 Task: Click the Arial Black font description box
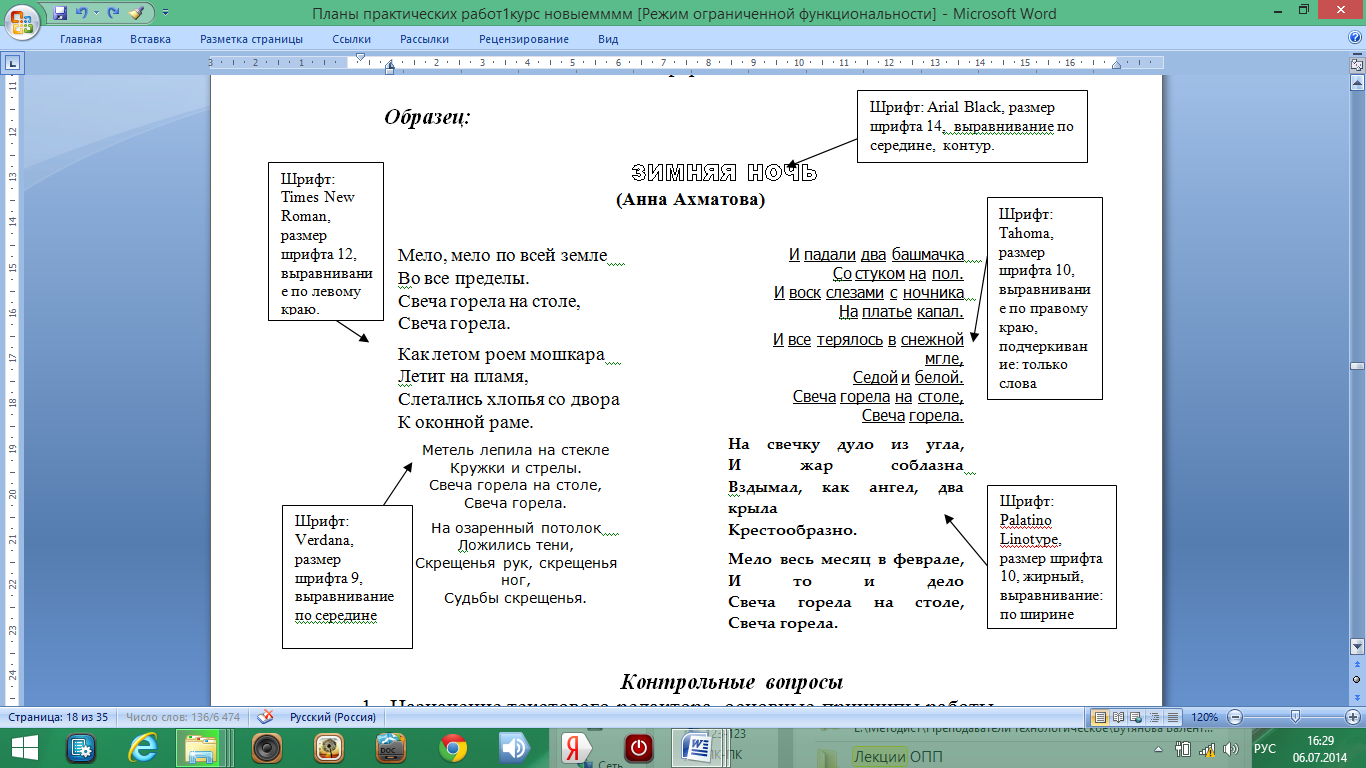[973, 126]
